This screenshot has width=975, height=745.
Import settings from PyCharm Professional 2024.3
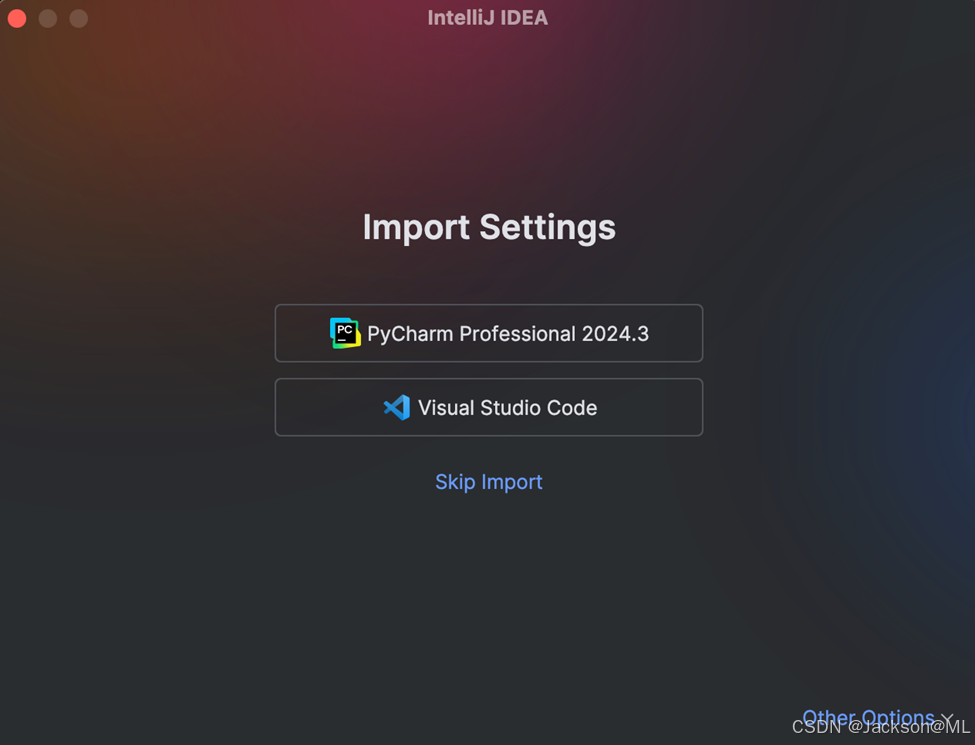coord(489,333)
